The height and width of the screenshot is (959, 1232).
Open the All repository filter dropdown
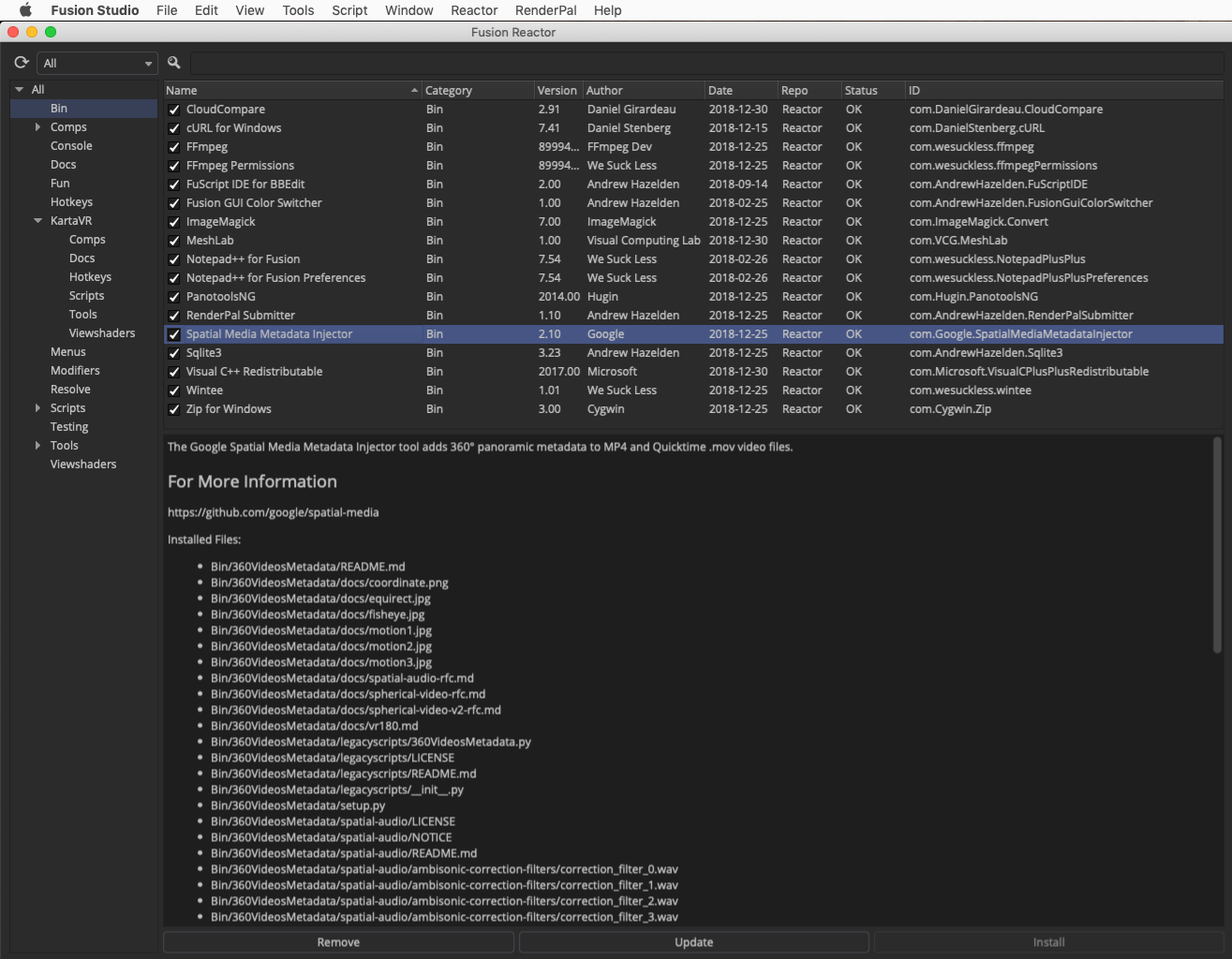[96, 63]
